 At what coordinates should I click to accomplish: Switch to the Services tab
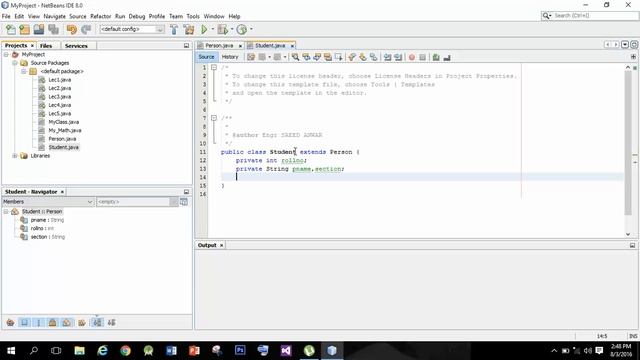point(76,46)
